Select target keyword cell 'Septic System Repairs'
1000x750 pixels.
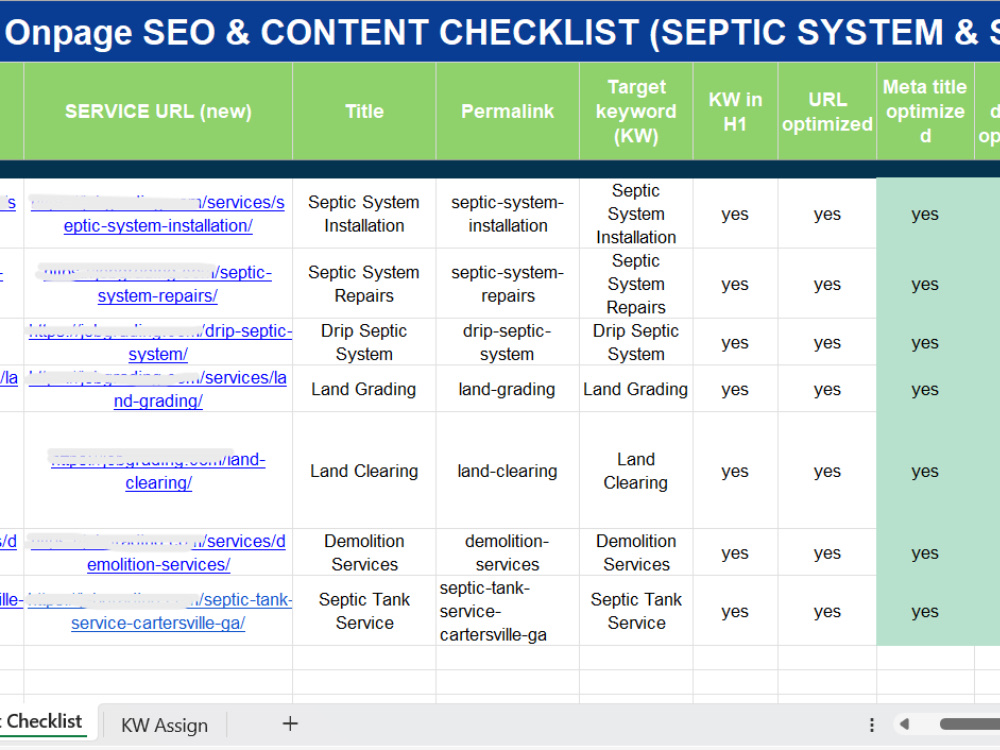coord(636,284)
